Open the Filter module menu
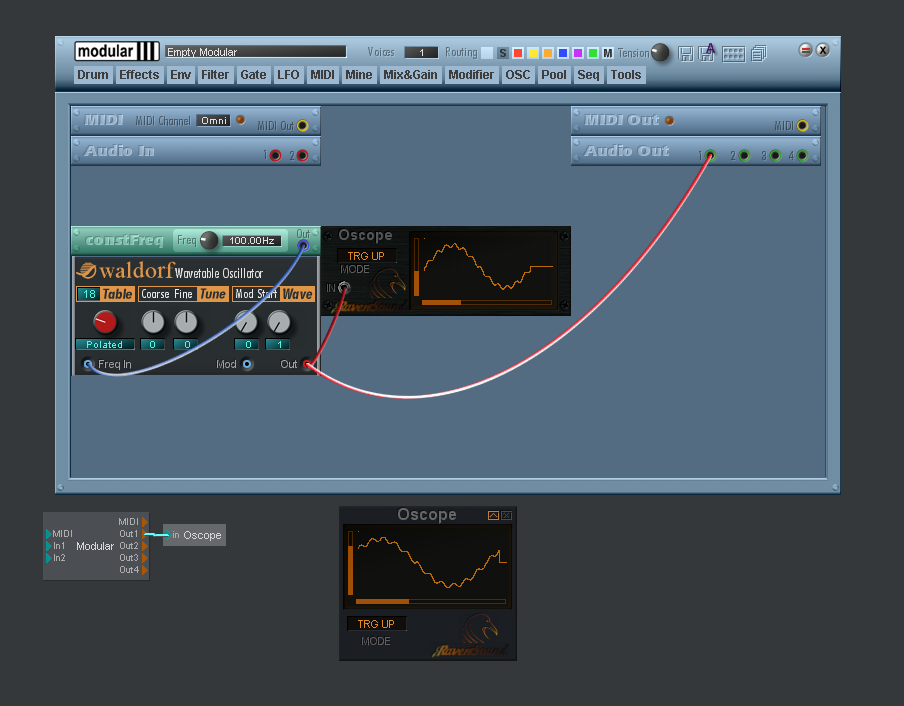 pyautogui.click(x=215, y=75)
